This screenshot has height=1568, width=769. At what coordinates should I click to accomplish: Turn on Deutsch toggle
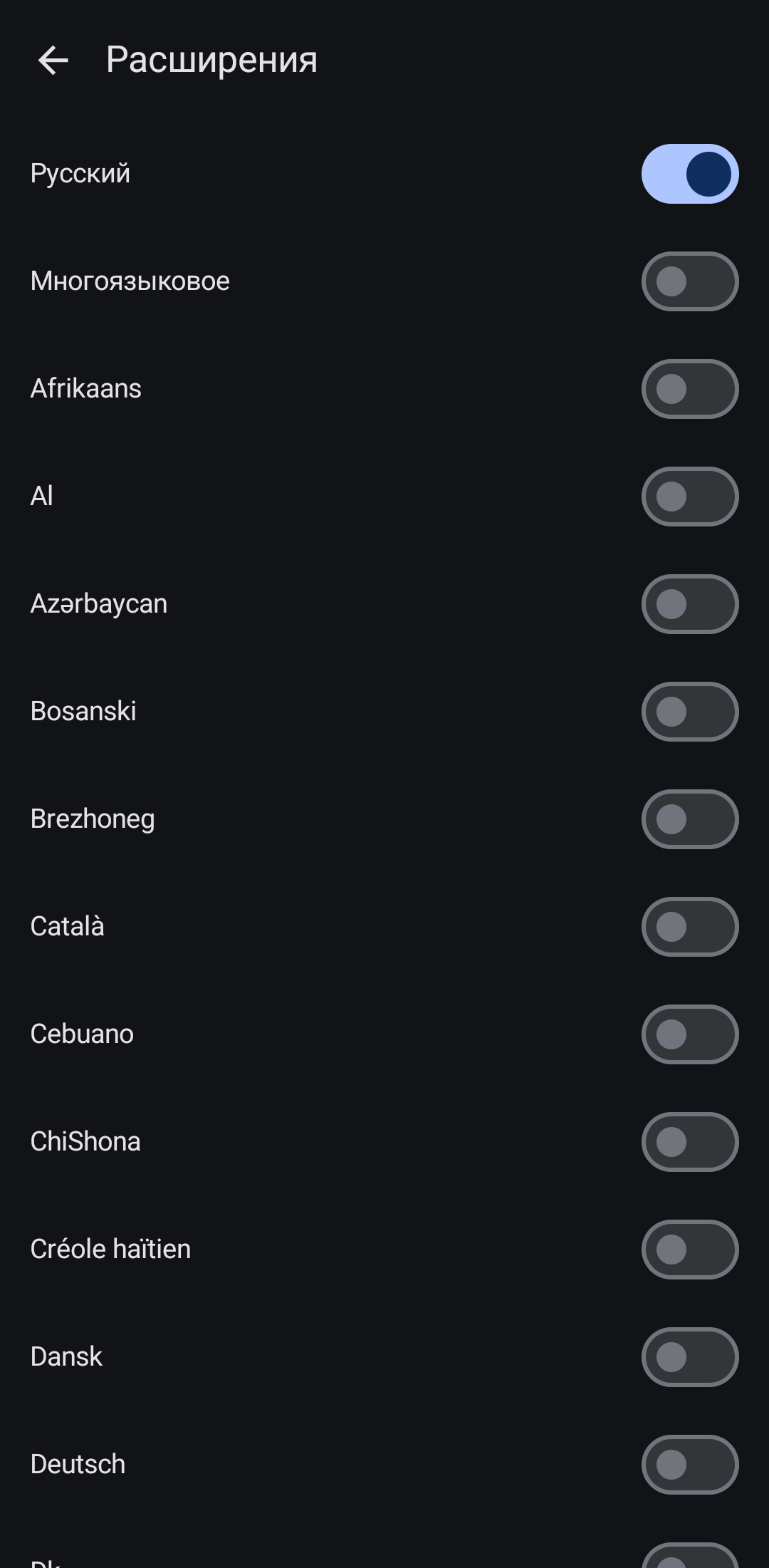pyautogui.click(x=689, y=1465)
